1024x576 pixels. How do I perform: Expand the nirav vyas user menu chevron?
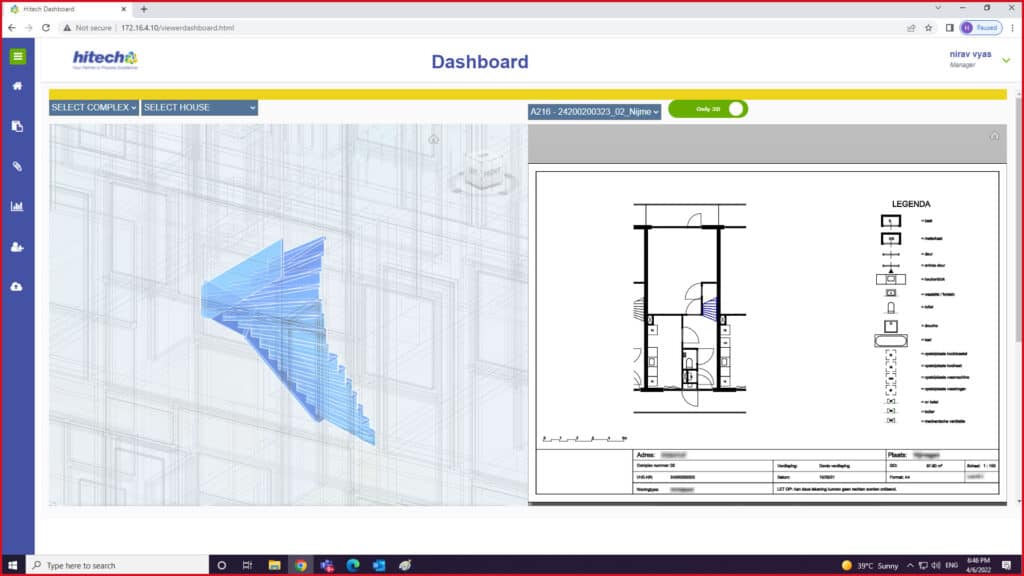click(x=1006, y=60)
